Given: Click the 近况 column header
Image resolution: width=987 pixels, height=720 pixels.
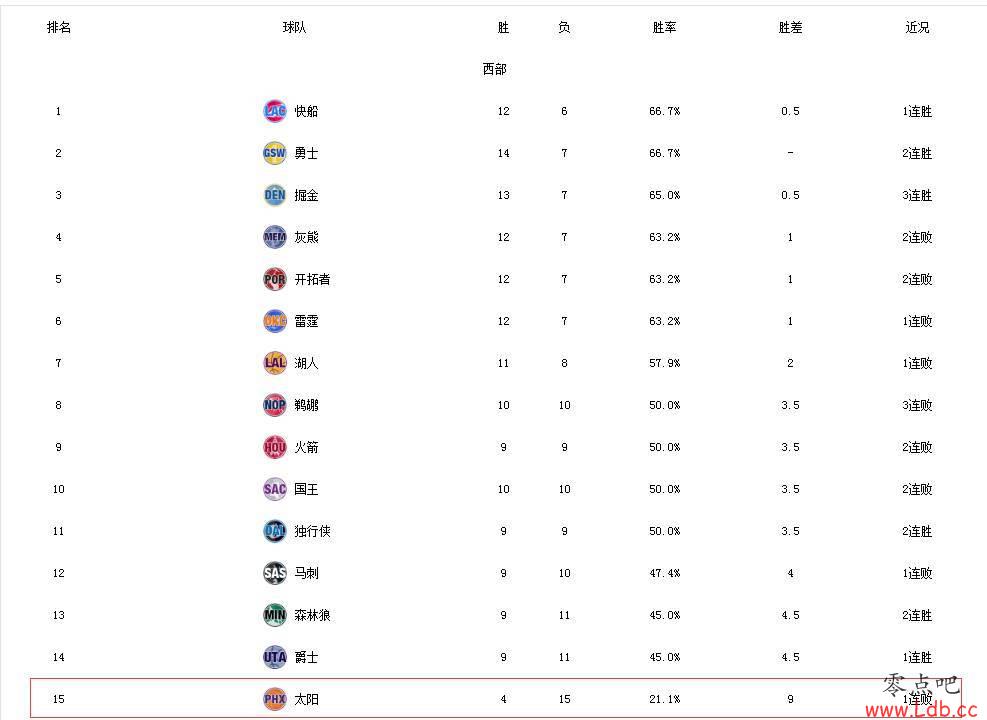Looking at the screenshot, I should (x=916, y=27).
